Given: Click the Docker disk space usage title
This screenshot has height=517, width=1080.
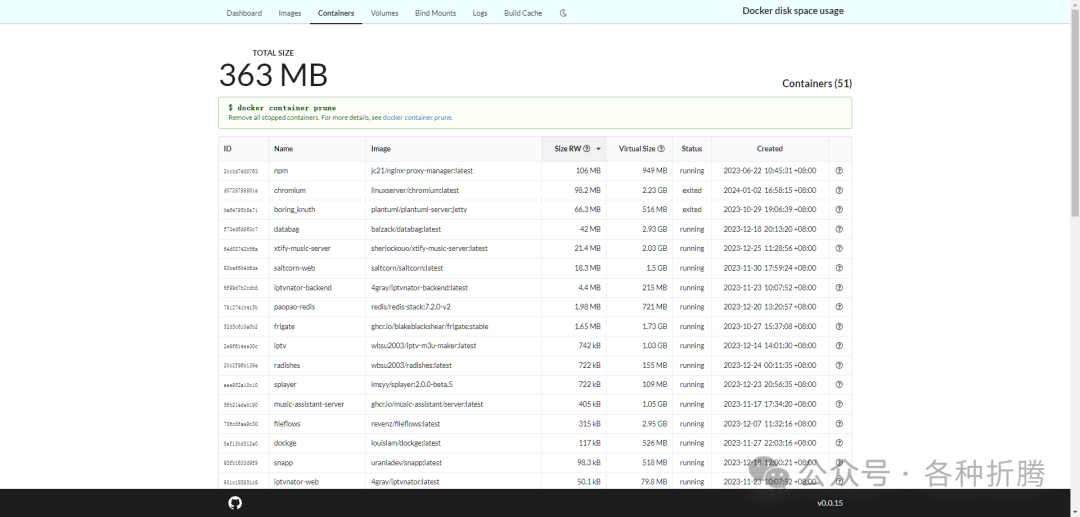Looking at the screenshot, I should (x=793, y=11).
